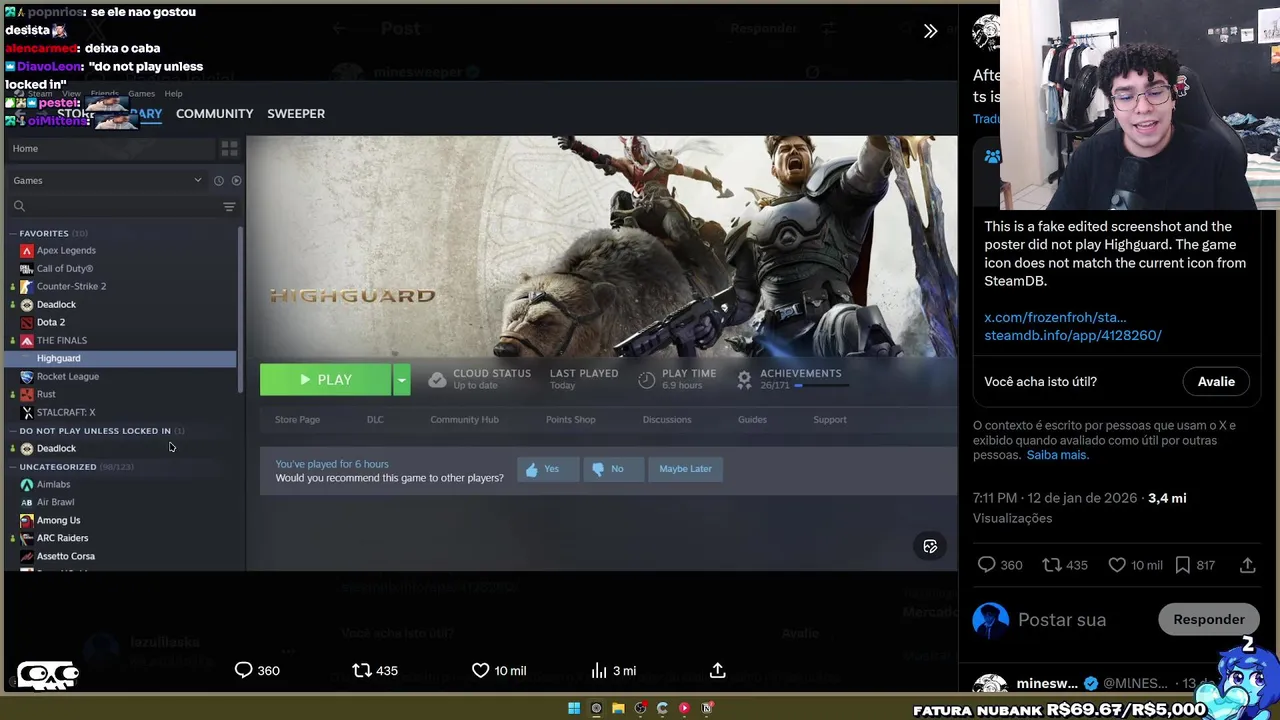Select THE FINALS in library list
This screenshot has height=720, width=1280.
tap(62, 341)
